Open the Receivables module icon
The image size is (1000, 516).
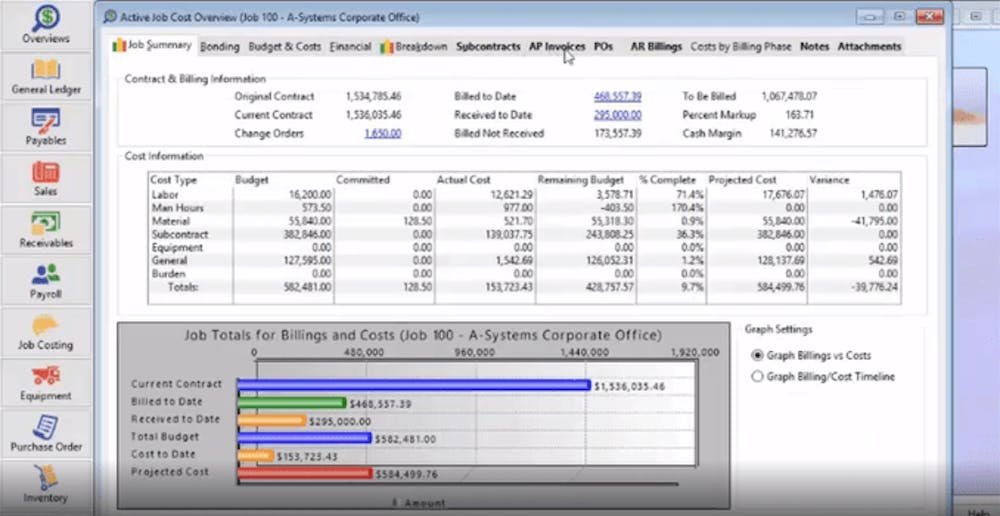pos(46,223)
